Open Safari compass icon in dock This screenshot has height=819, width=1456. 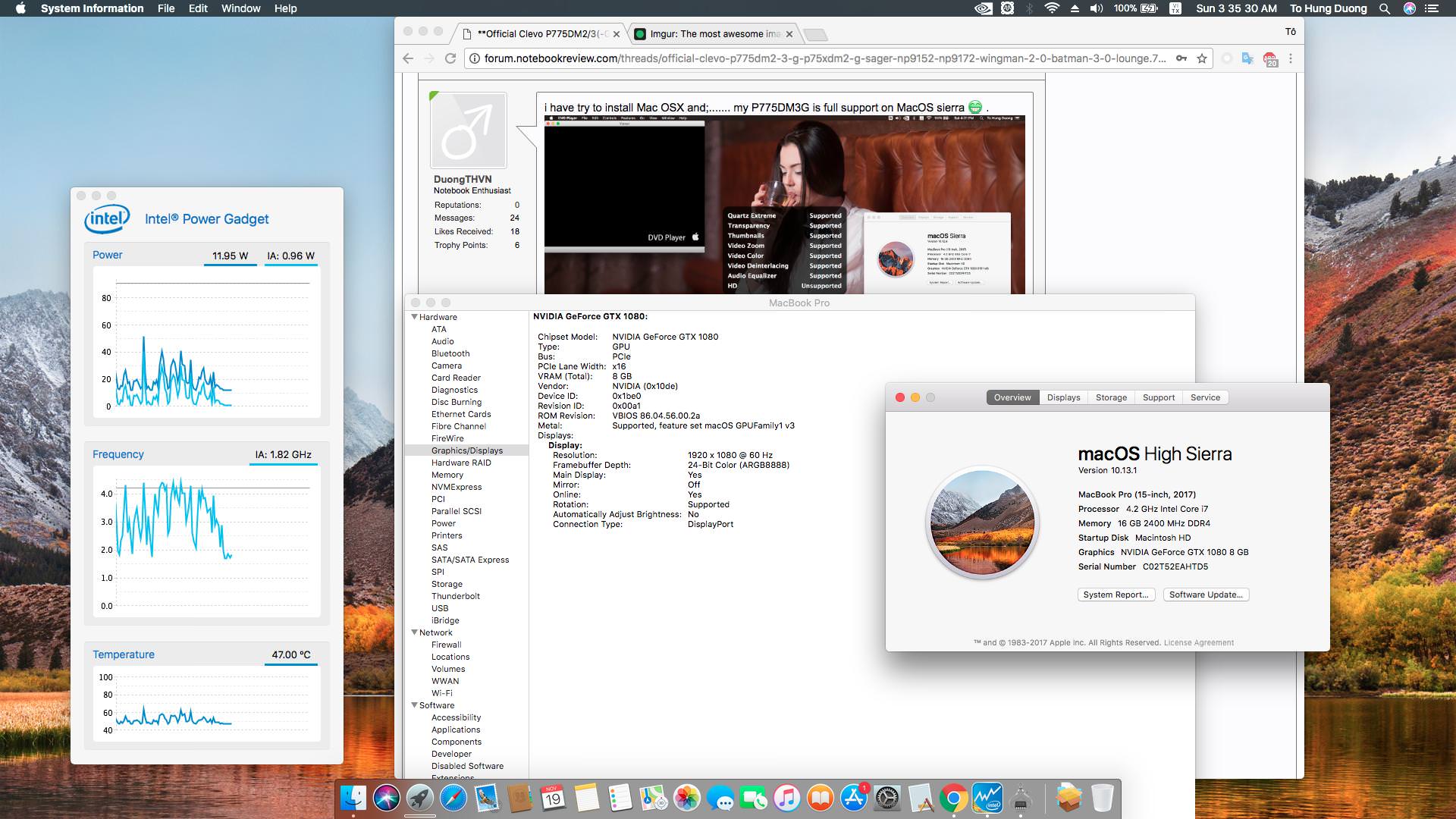tap(453, 798)
